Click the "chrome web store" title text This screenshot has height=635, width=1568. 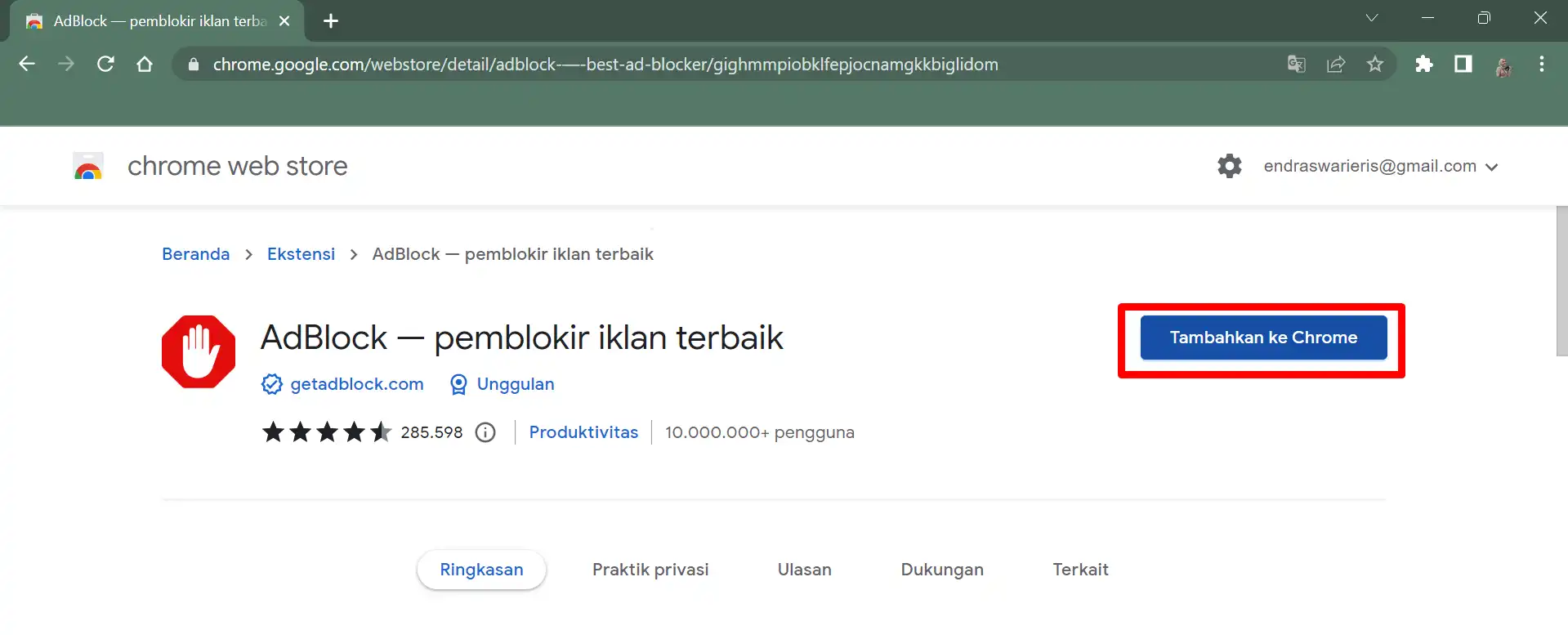click(x=238, y=166)
